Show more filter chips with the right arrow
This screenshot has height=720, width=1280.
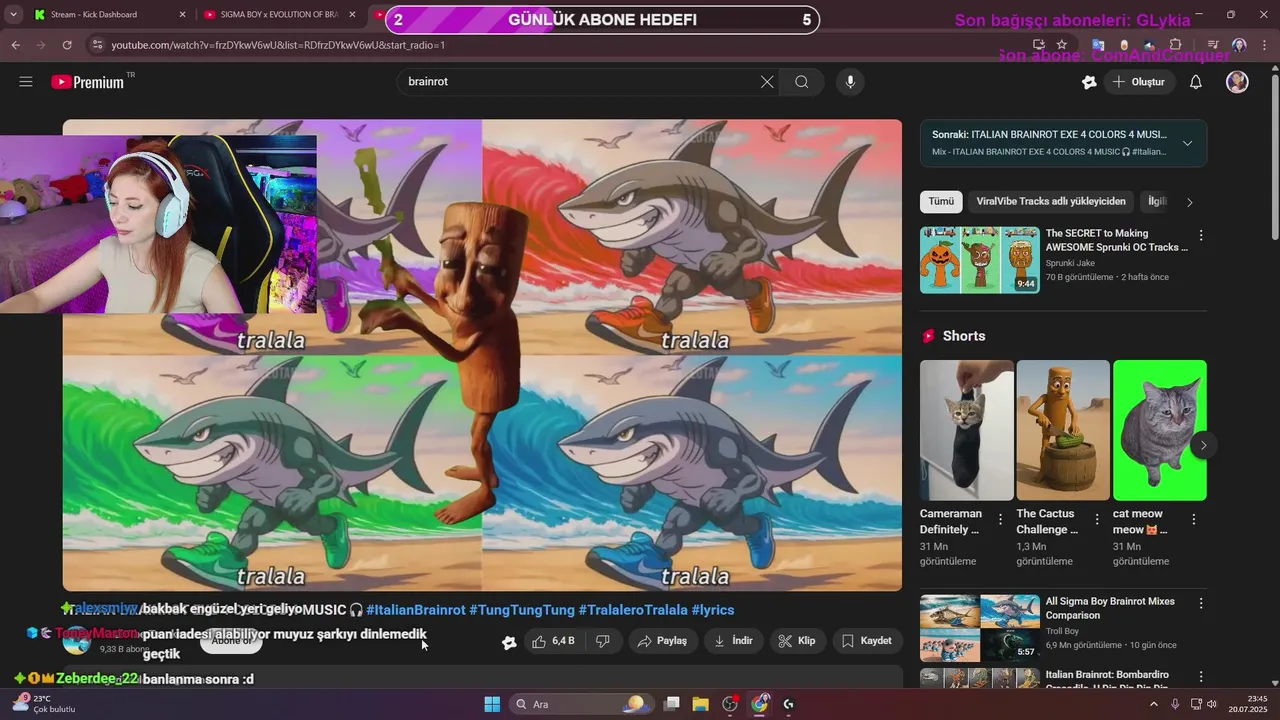pos(1189,202)
